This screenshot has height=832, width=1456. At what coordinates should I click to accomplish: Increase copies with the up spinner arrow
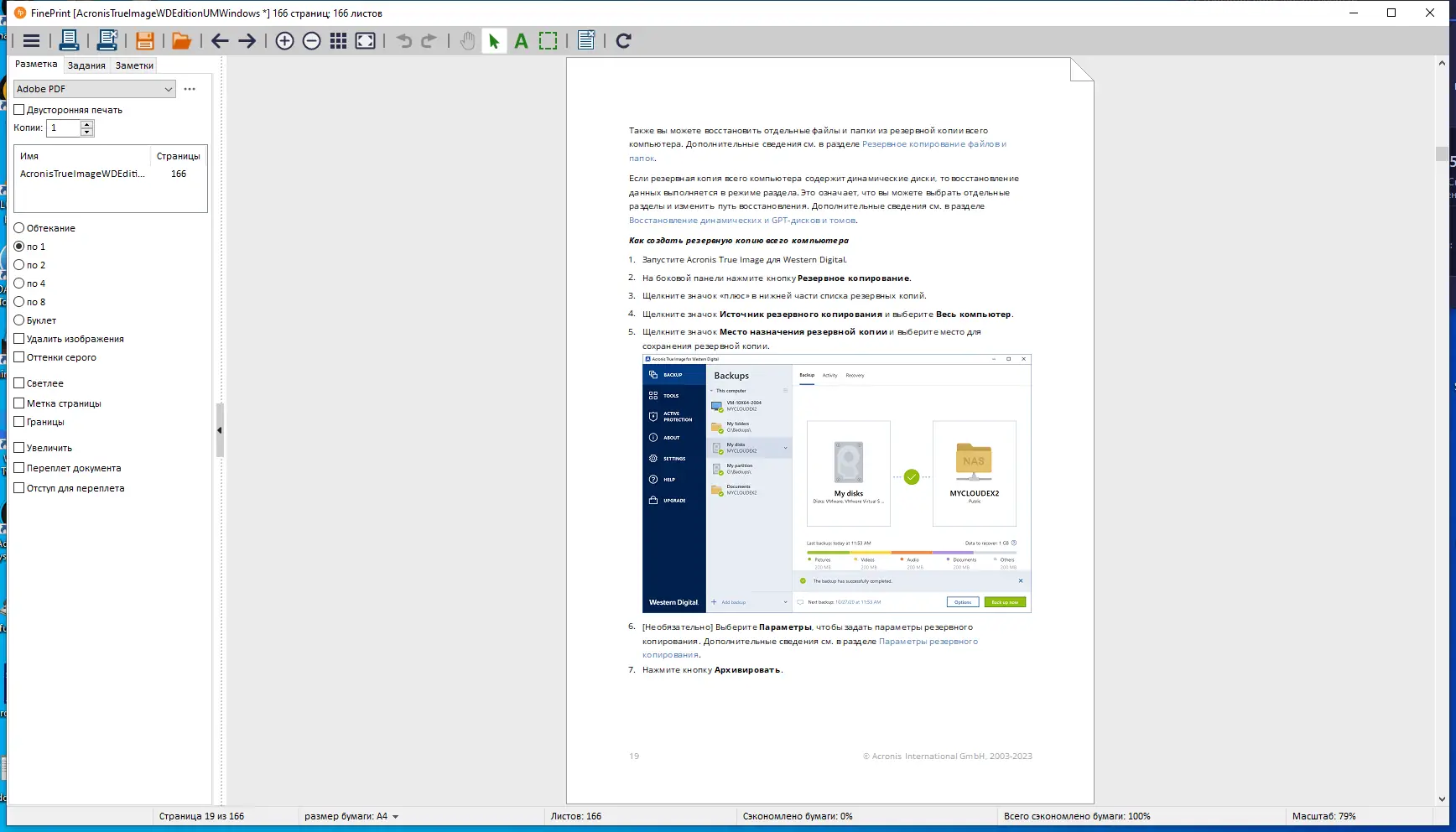click(x=87, y=124)
